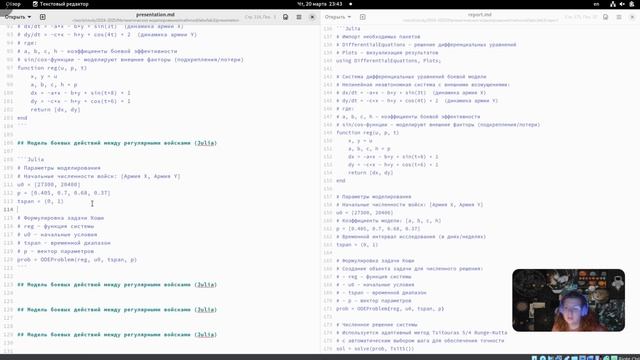
Task: Click '# Параметры моделирования' comment in presentation.md
Action: click(59, 168)
